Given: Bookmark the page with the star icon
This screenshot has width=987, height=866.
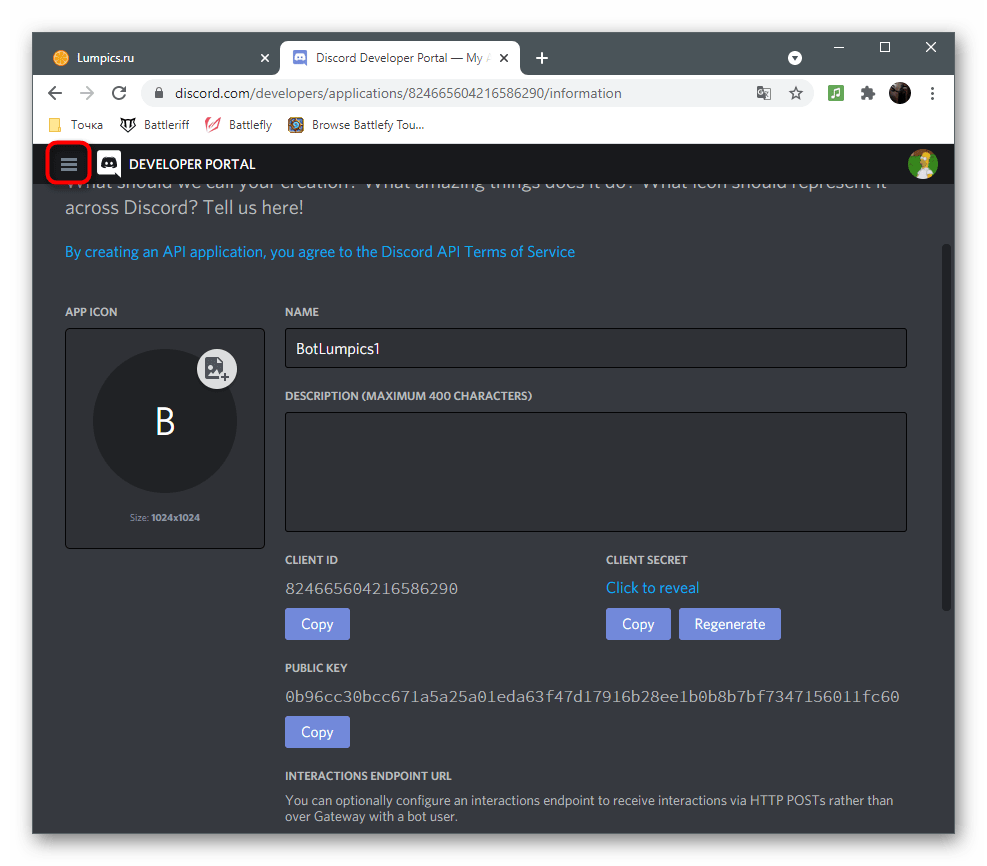Looking at the screenshot, I should (x=796, y=92).
